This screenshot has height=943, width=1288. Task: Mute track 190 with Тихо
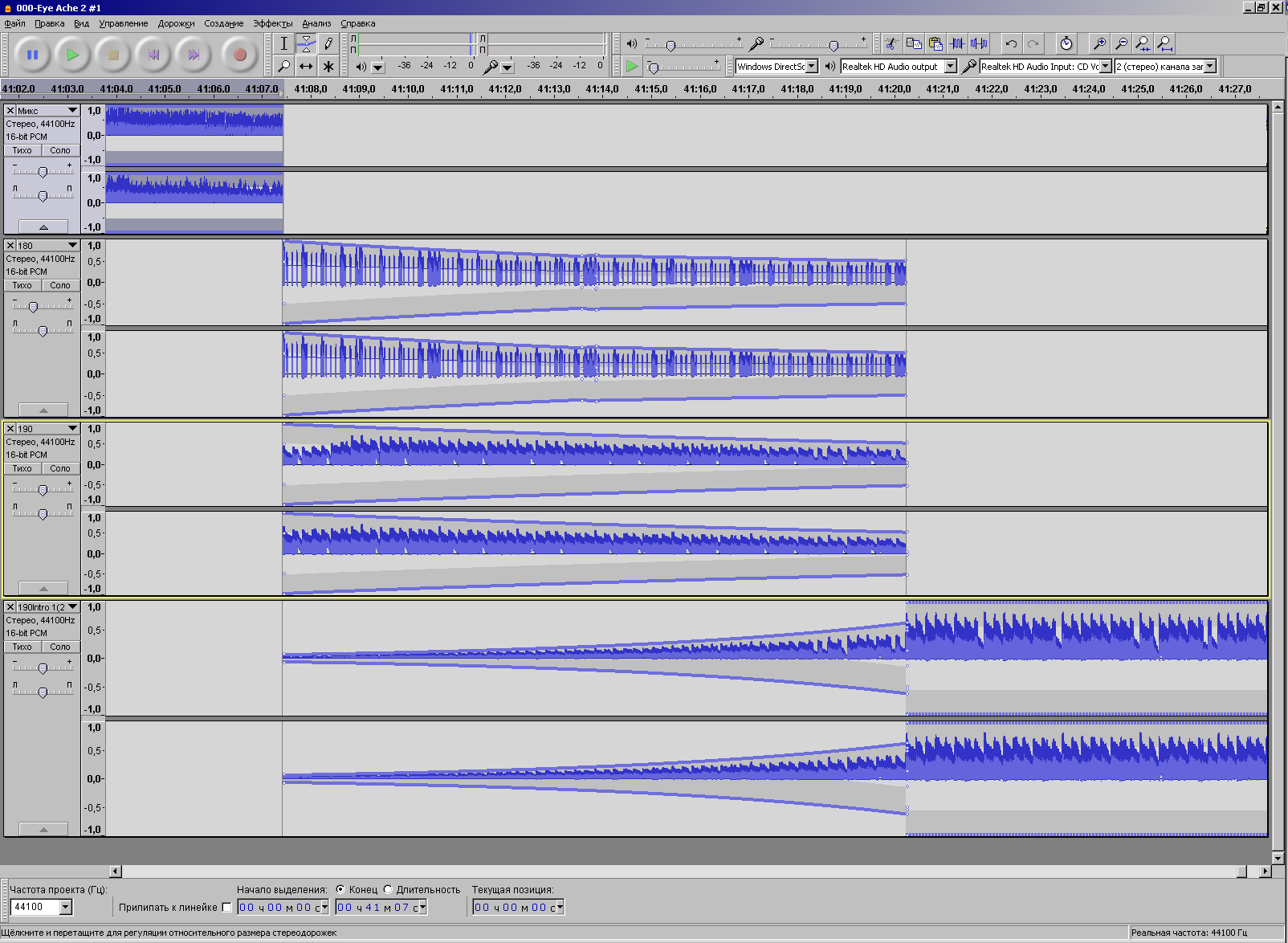22,468
